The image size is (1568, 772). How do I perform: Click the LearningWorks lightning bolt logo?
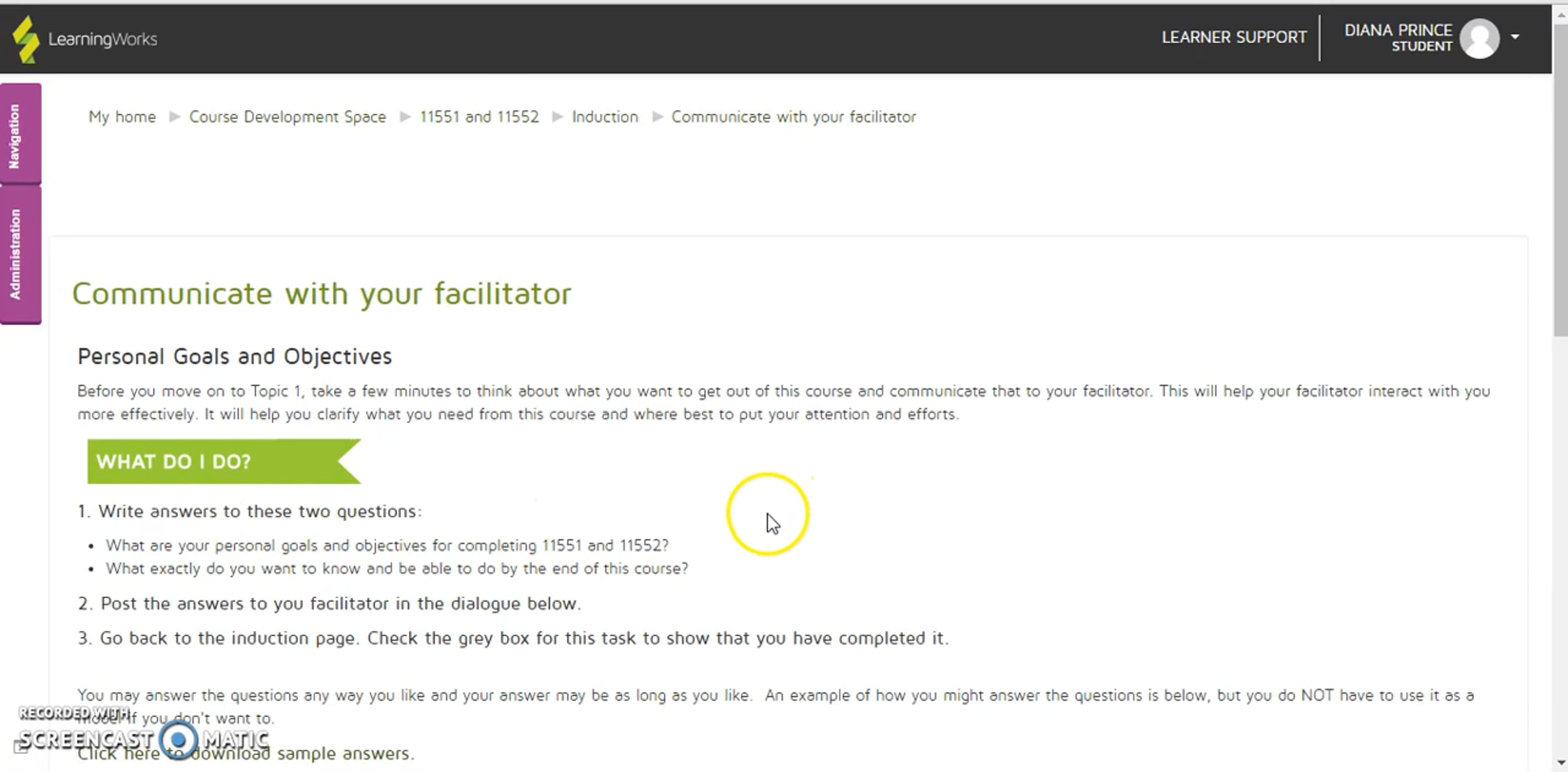26,39
